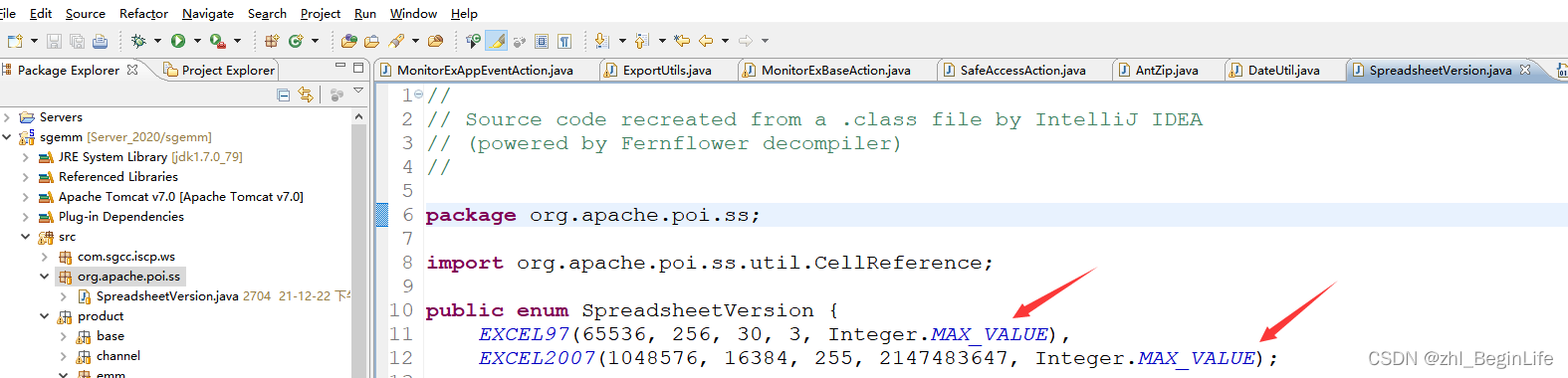Switch to AntZip.java tab
Image resolution: width=1568 pixels, height=378 pixels.
(x=1167, y=70)
